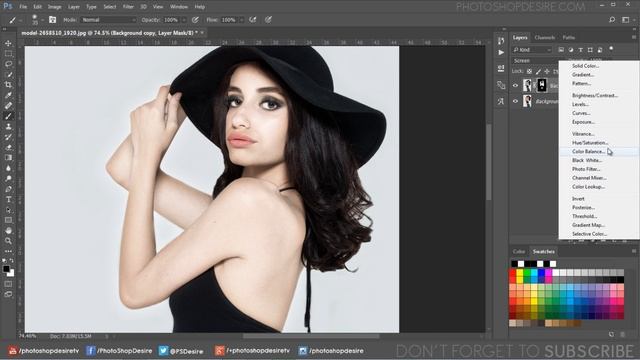
Task: Select the Eyedropper tool
Action: [x=8, y=95]
